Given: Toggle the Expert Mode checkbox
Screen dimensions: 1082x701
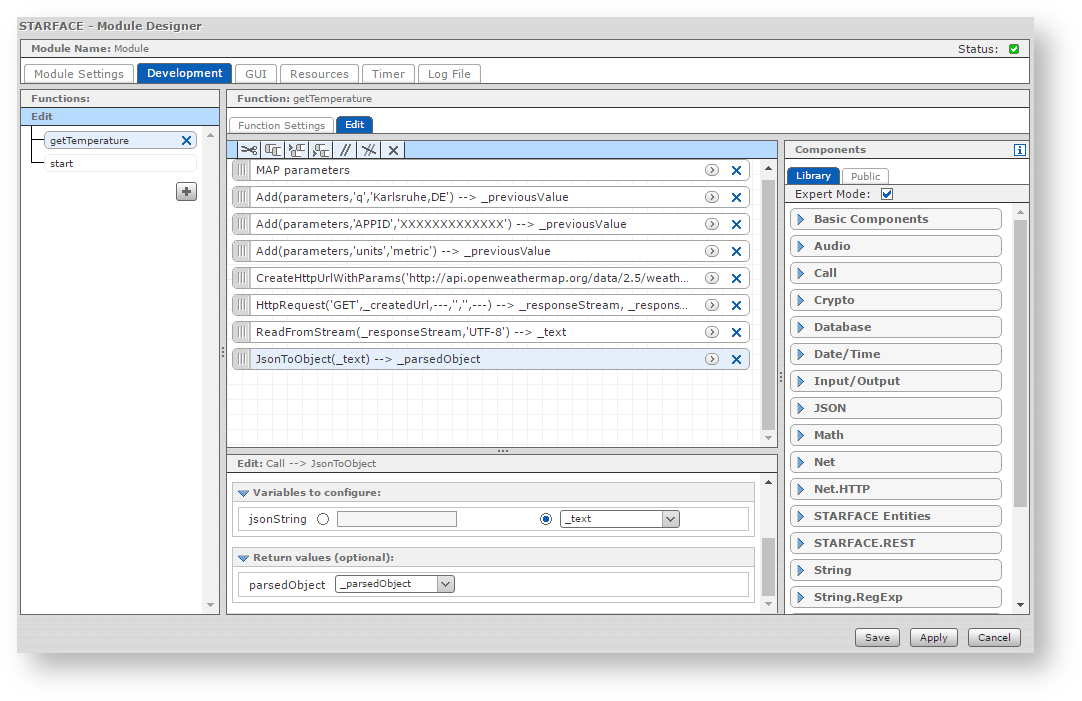Looking at the screenshot, I should click(887, 194).
